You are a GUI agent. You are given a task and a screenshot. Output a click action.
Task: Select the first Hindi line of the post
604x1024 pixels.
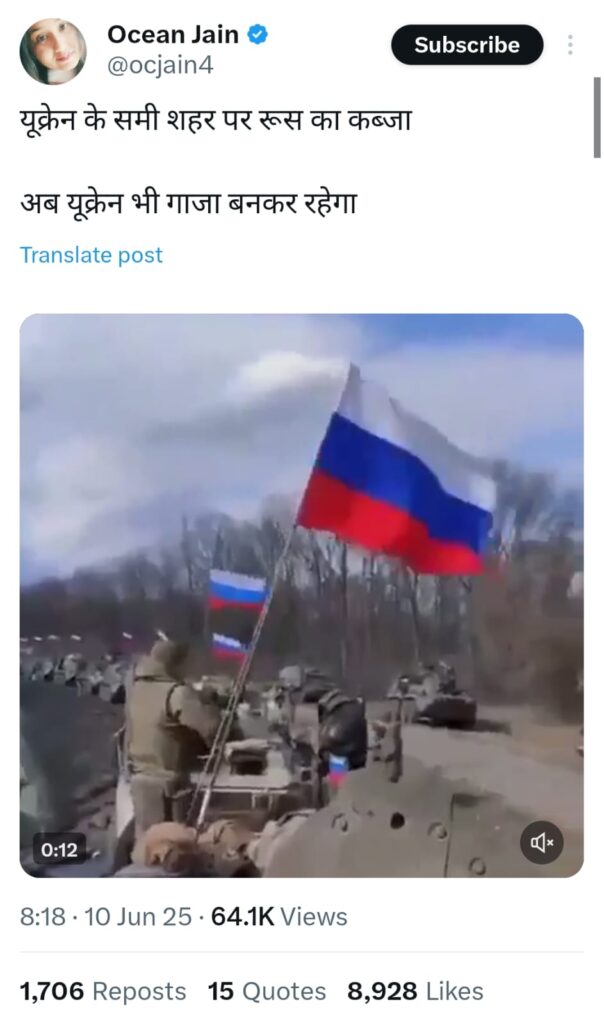point(215,121)
